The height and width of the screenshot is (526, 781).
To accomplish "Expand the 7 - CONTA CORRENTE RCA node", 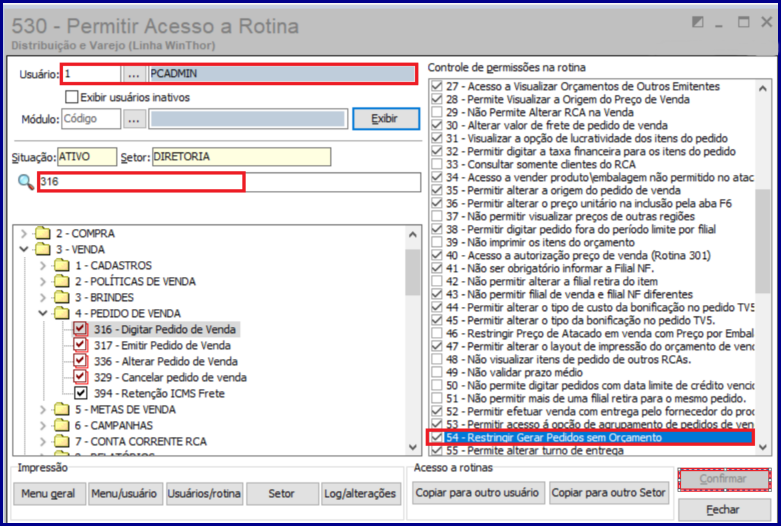I will coord(43,441).
